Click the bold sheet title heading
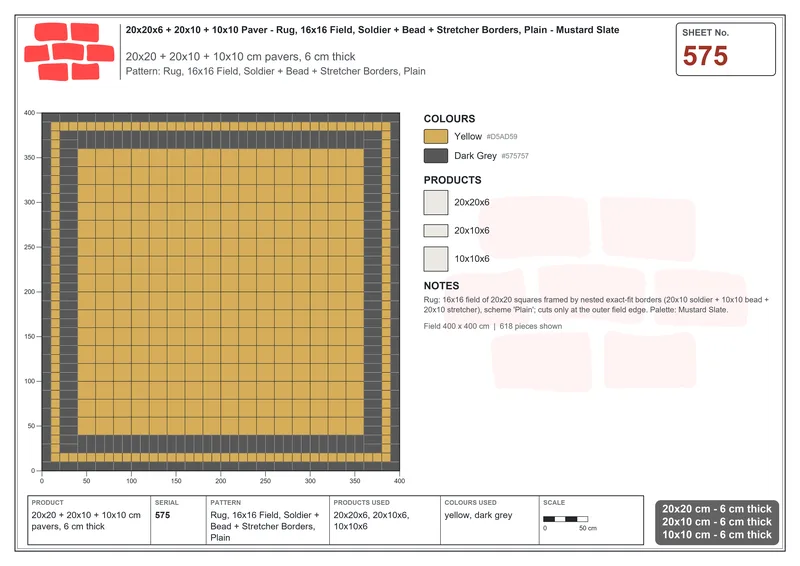Screen dimensions: 800x566 pyautogui.click(x=372, y=30)
